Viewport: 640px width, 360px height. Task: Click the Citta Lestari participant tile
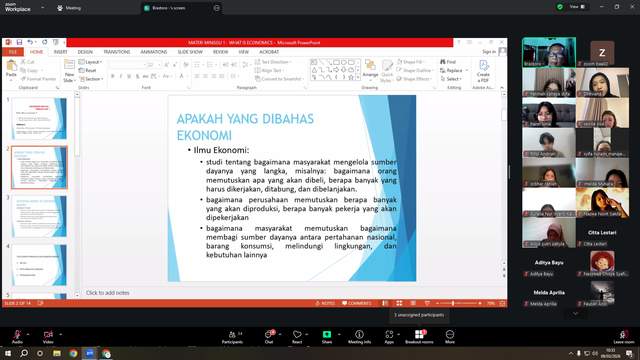[x=602, y=233]
